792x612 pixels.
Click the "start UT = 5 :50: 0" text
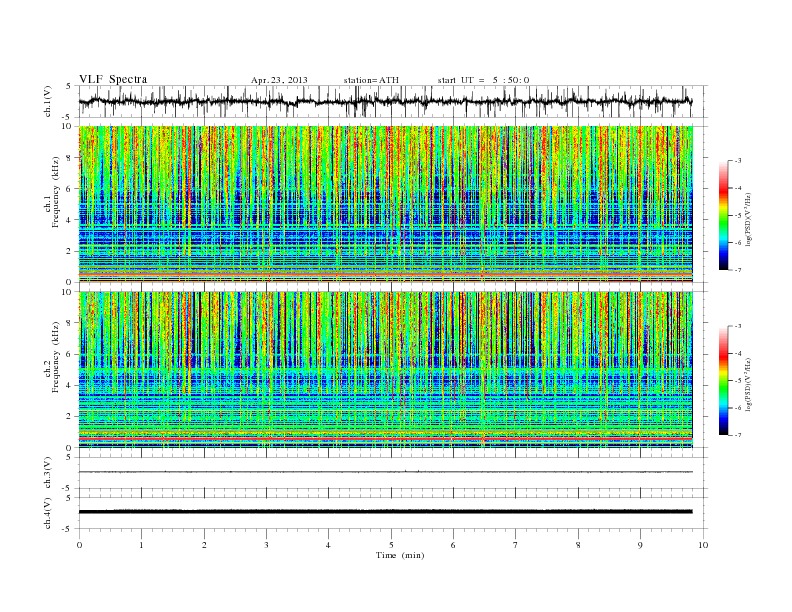point(483,80)
